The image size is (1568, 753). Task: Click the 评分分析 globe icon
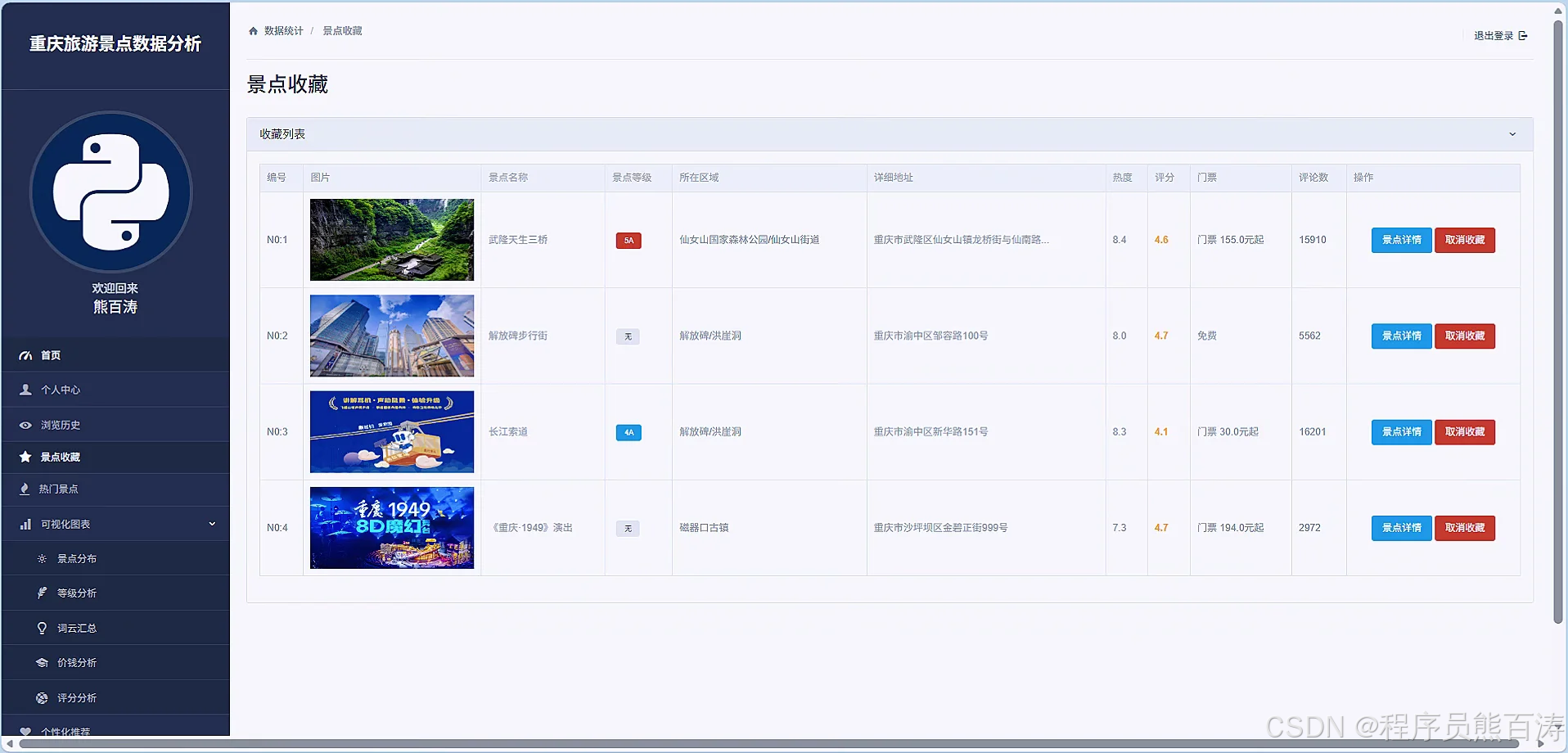[x=42, y=697]
